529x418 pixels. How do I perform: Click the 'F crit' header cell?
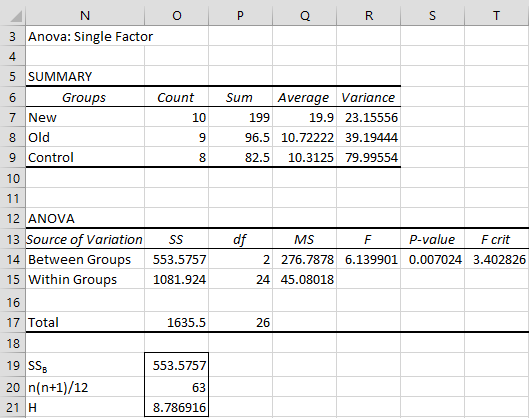(497, 239)
